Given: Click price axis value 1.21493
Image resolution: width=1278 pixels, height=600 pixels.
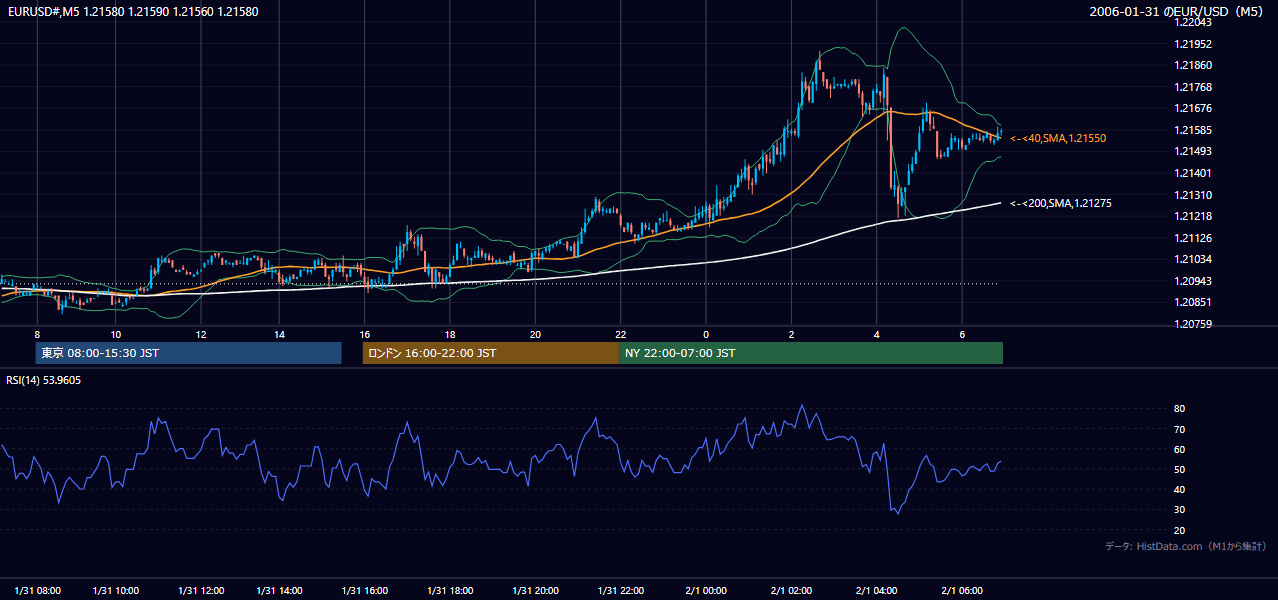Looking at the screenshot, I should [1194, 151].
